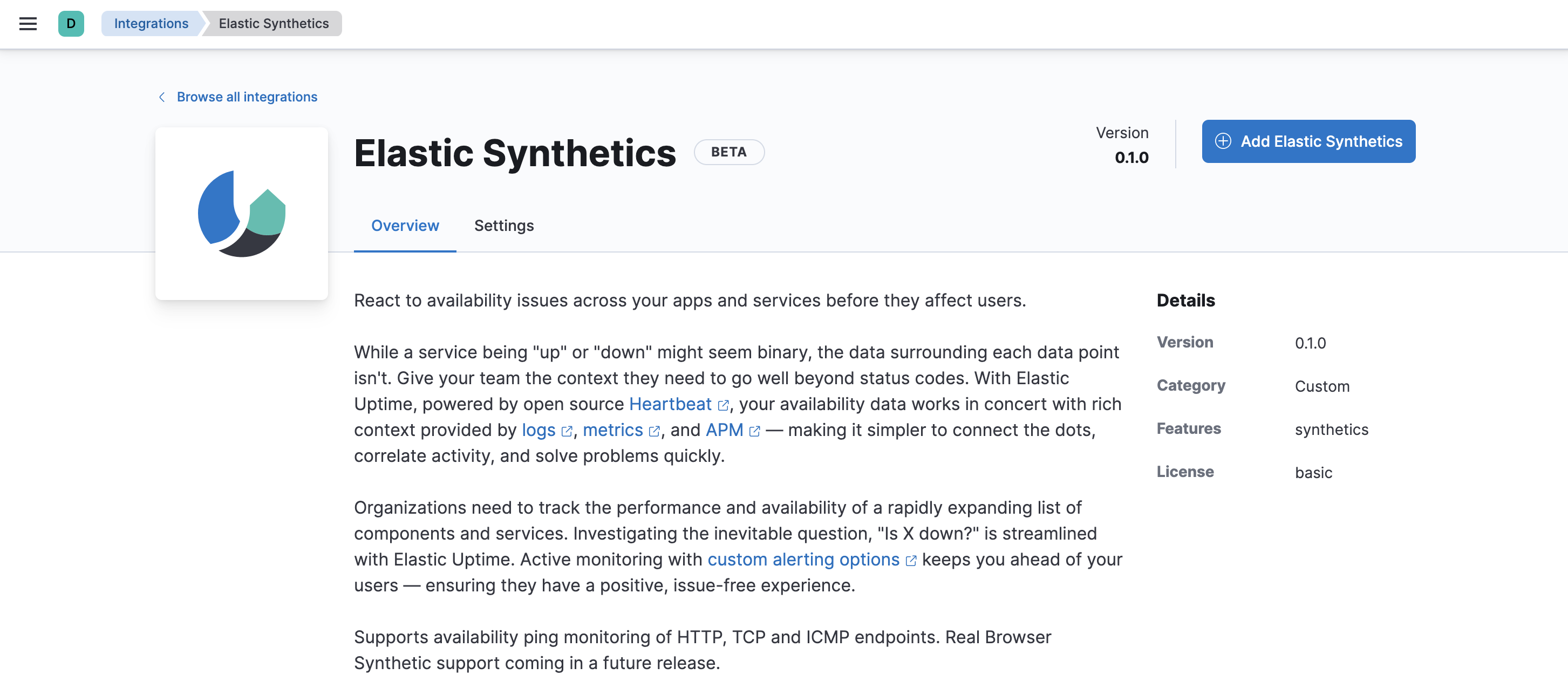Click the external link icon beside Heartbeat
Viewport: 1568px width, 695px height.
tap(723, 405)
